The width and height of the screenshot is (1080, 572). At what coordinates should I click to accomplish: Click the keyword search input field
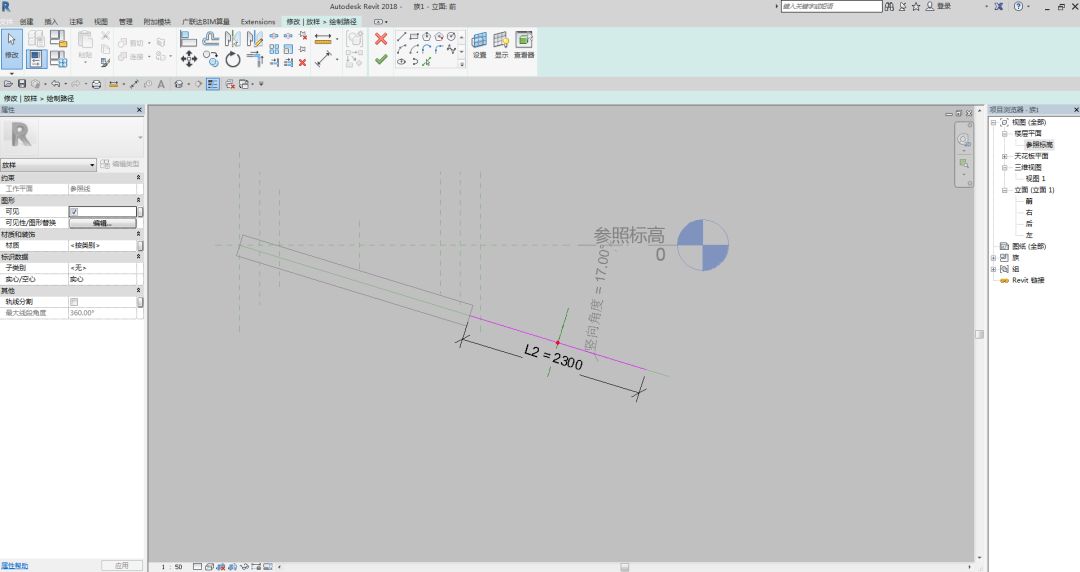pyautogui.click(x=831, y=6)
